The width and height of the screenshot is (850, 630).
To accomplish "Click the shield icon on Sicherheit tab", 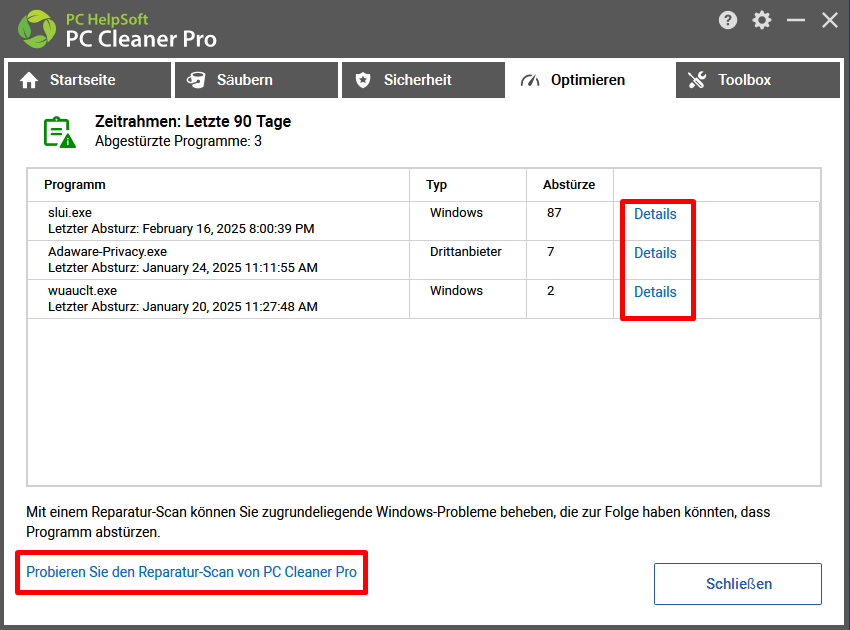I will tap(363, 80).
